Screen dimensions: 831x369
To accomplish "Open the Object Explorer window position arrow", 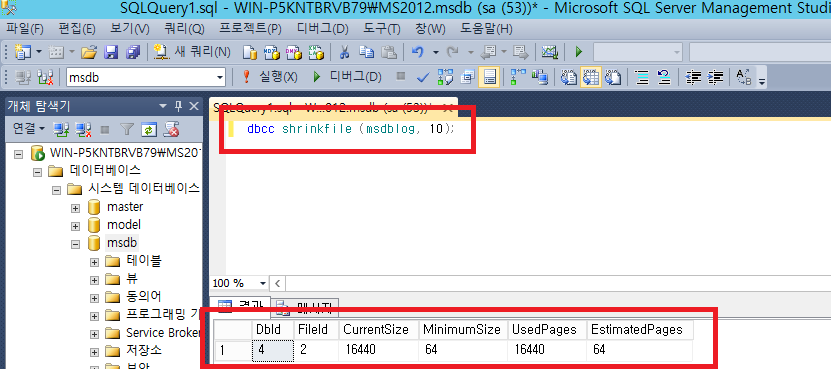I will 162,106.
